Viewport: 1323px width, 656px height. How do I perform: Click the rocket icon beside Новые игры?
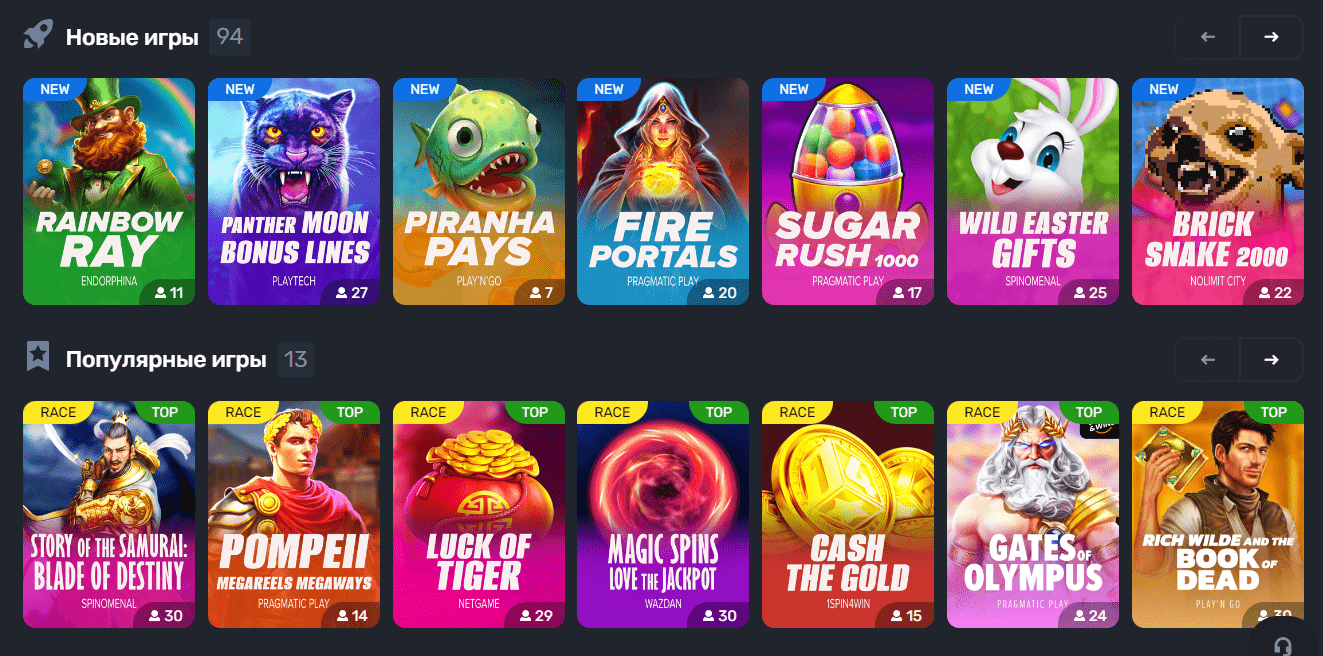(x=38, y=36)
